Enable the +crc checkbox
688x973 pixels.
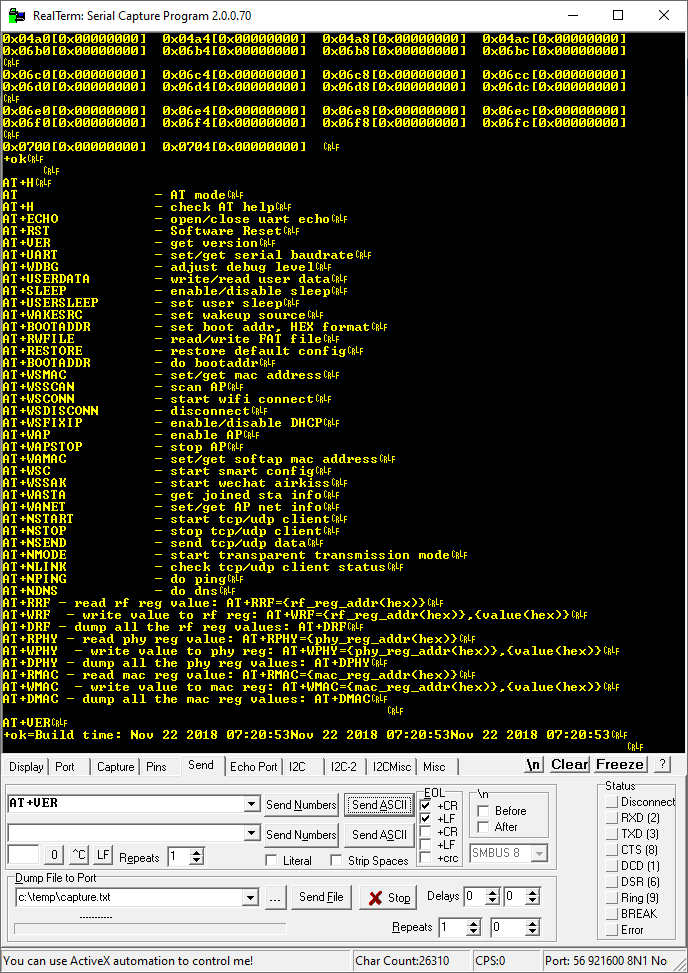426,858
